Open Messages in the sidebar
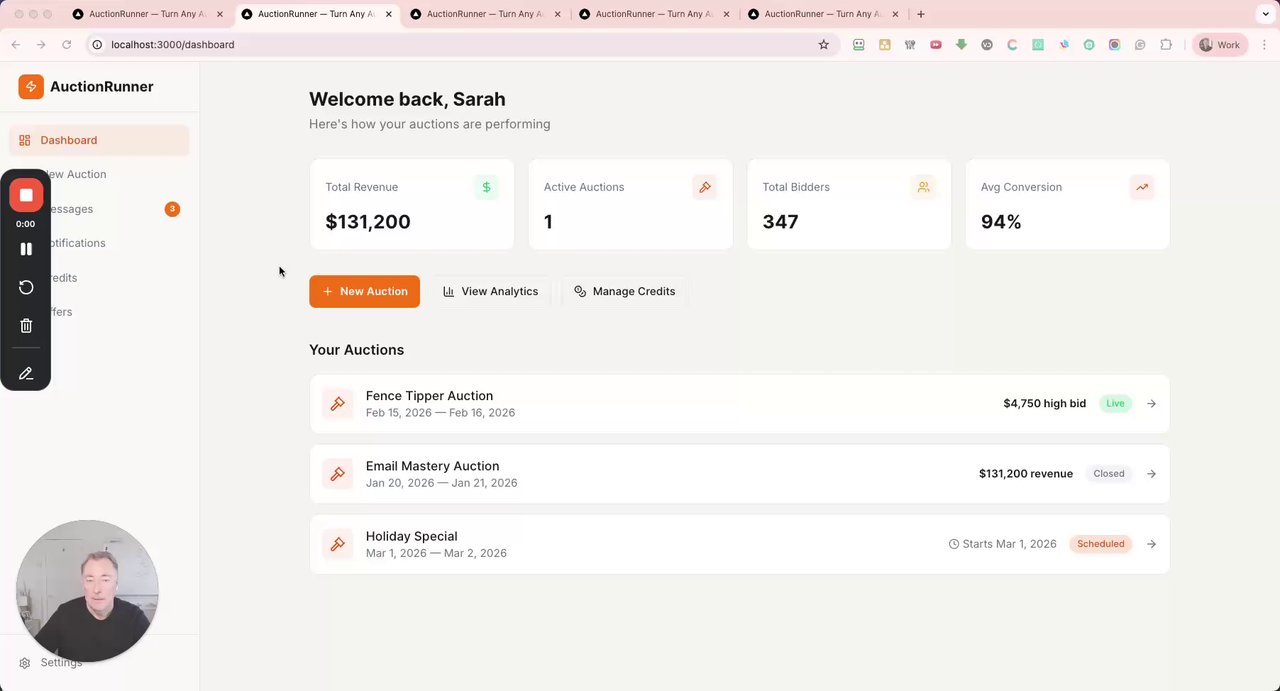Screen dimensions: 1280x691 [x=99, y=209]
